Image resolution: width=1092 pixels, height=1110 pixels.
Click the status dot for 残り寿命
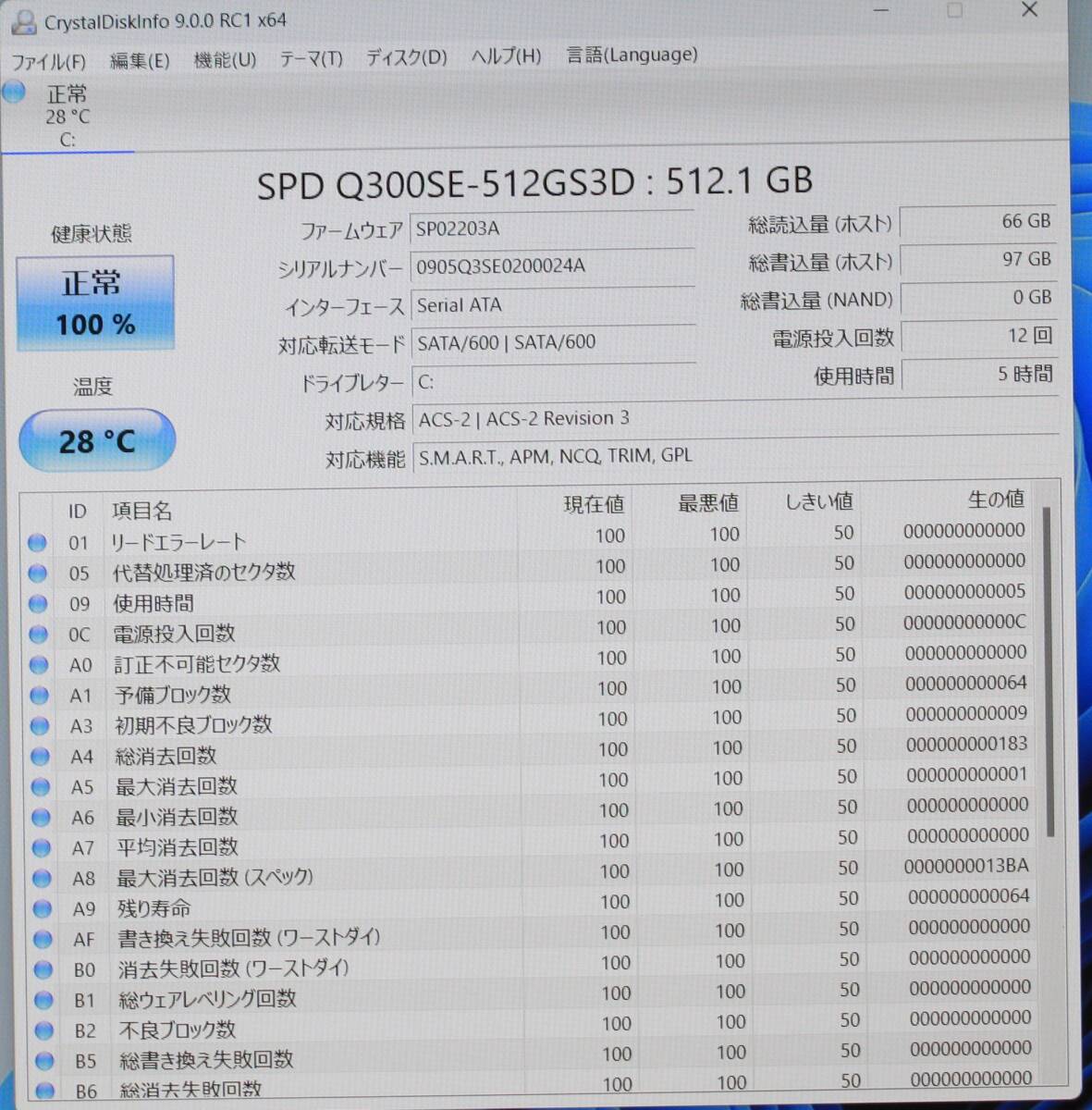click(x=41, y=908)
